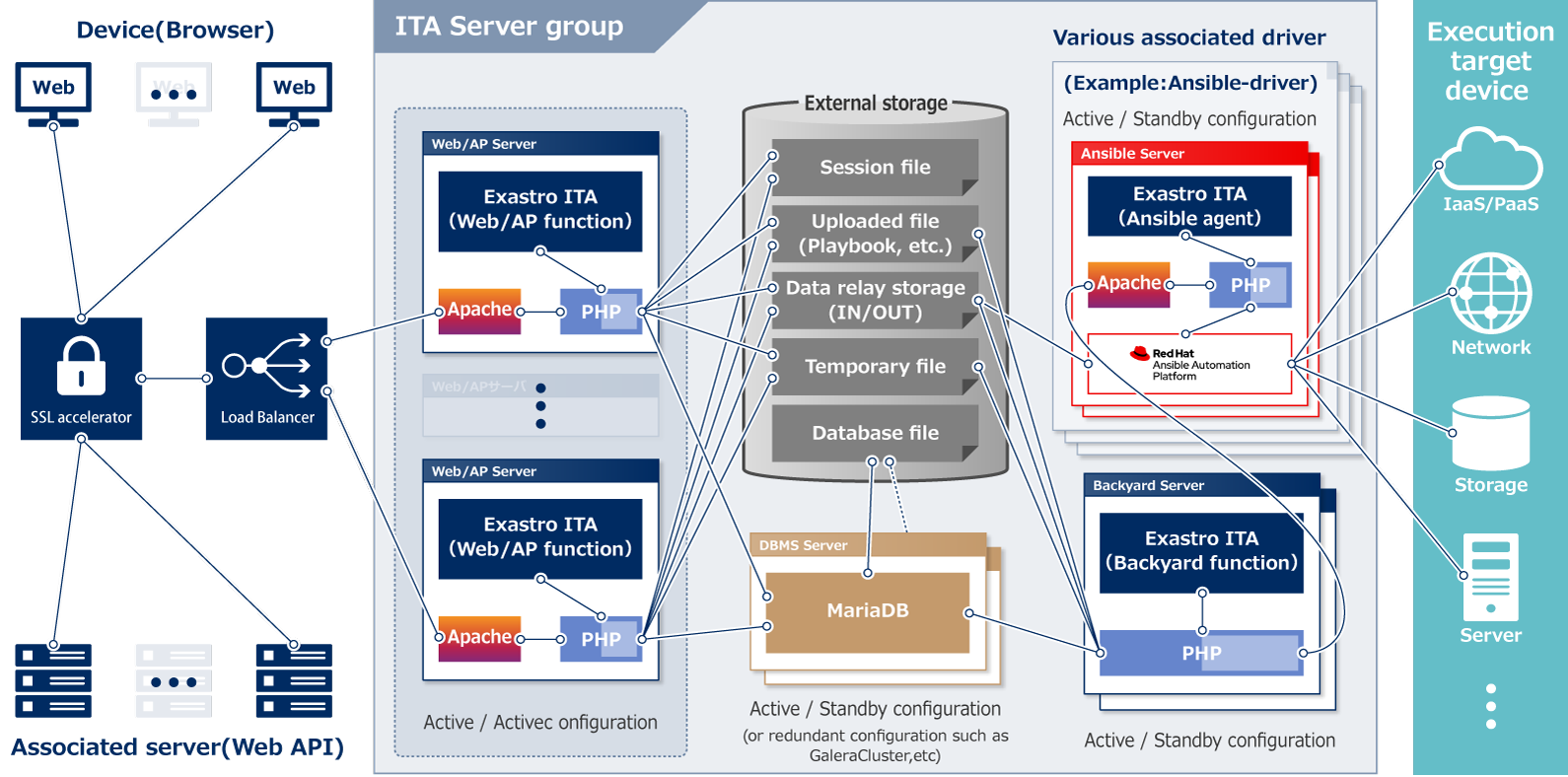Click the Ansible Server red header
1568x777 pixels.
1189,154
